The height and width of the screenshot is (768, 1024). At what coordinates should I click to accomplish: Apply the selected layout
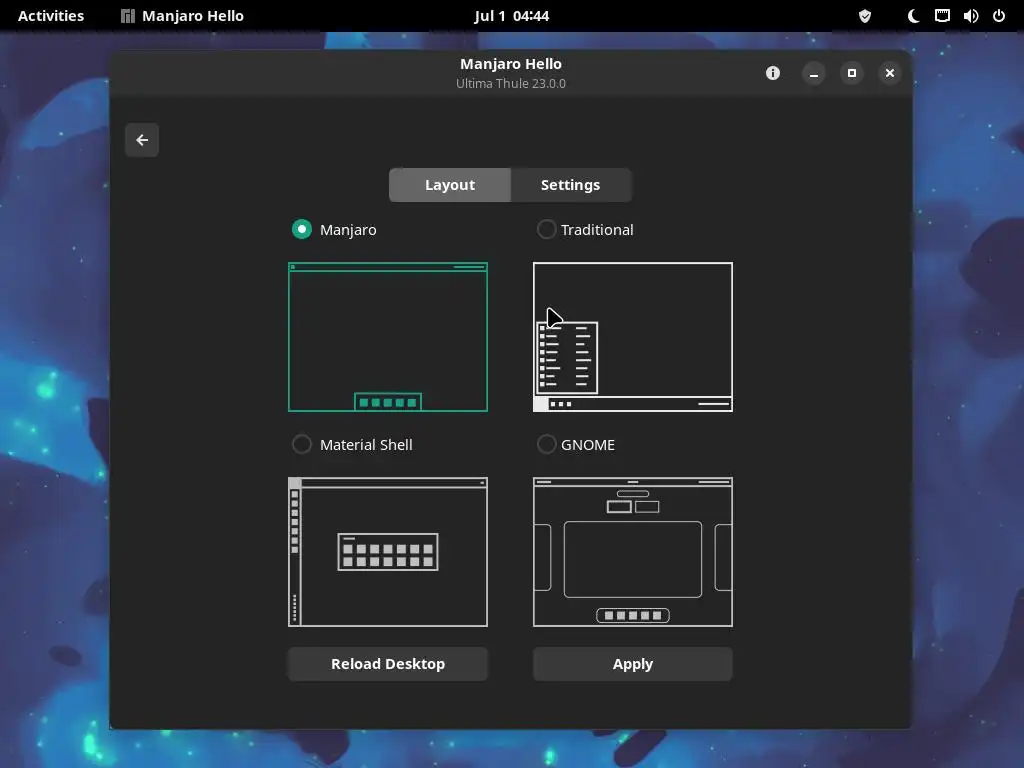[633, 664]
